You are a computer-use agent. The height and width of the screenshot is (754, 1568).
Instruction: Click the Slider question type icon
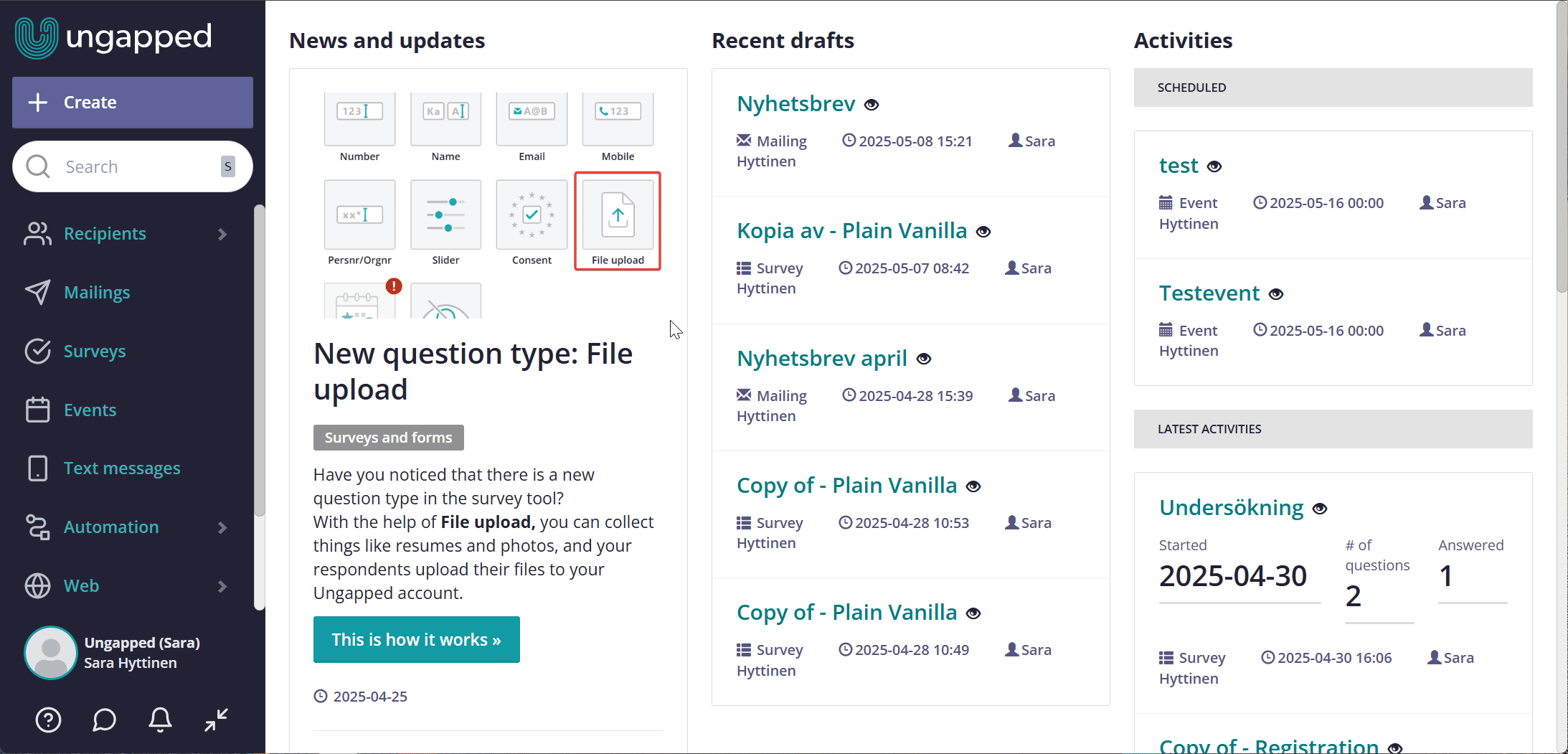(x=445, y=215)
